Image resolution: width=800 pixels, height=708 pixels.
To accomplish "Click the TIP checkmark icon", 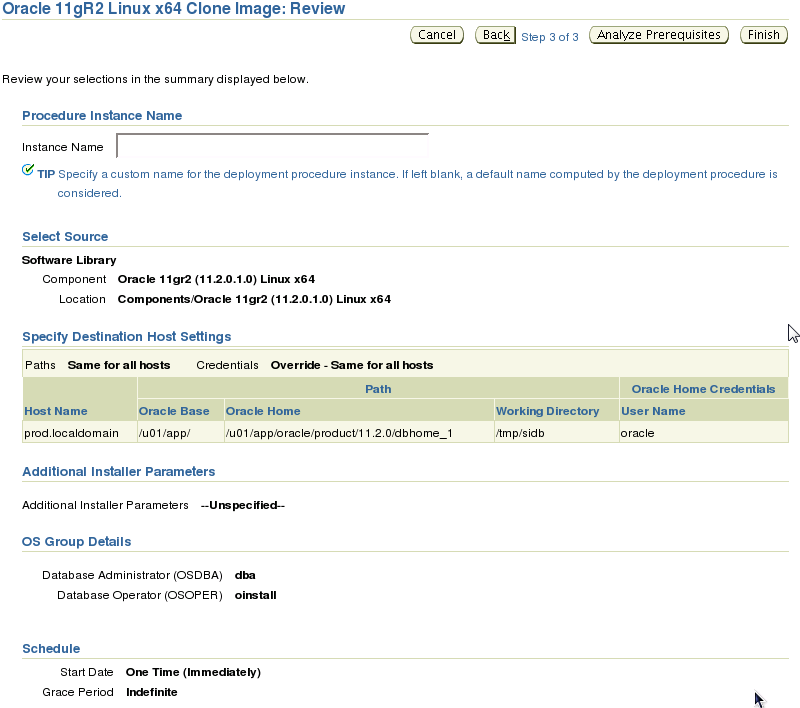I will pyautogui.click(x=28, y=170).
